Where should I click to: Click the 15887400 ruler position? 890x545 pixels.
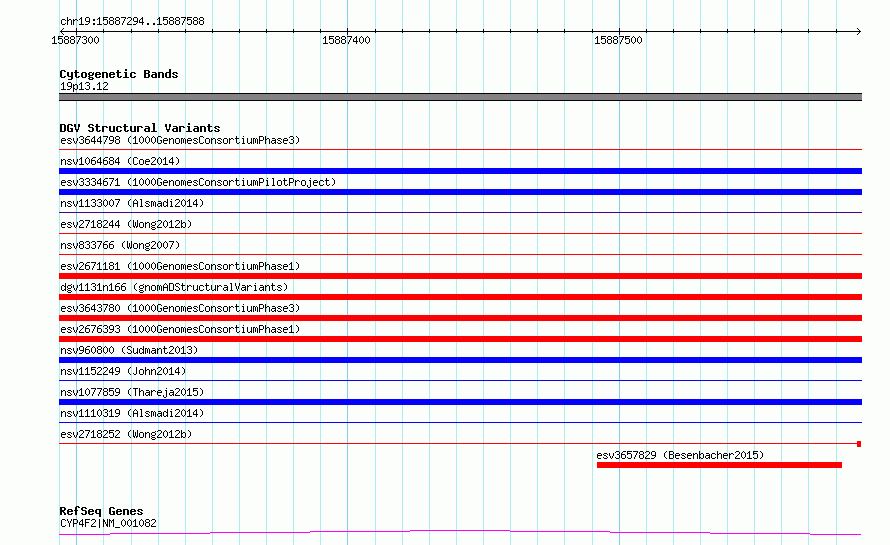[x=346, y=40]
